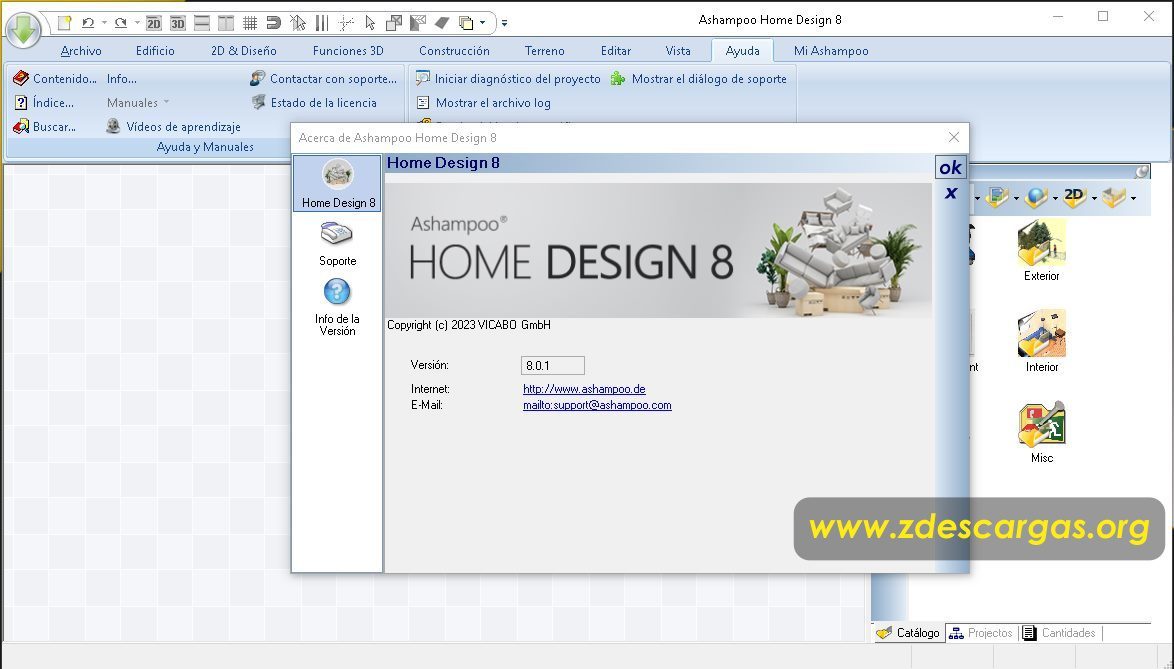Click the vertical tile windows icon

(x=225, y=23)
